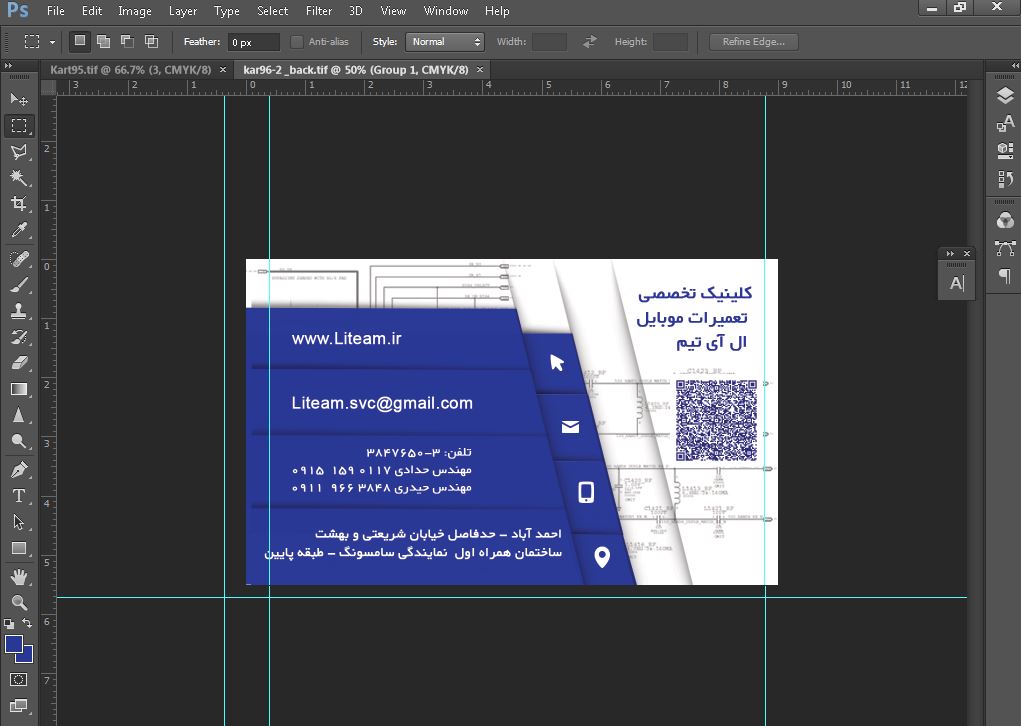This screenshot has width=1021, height=726.
Task: Open the Filter menu
Action: (319, 11)
